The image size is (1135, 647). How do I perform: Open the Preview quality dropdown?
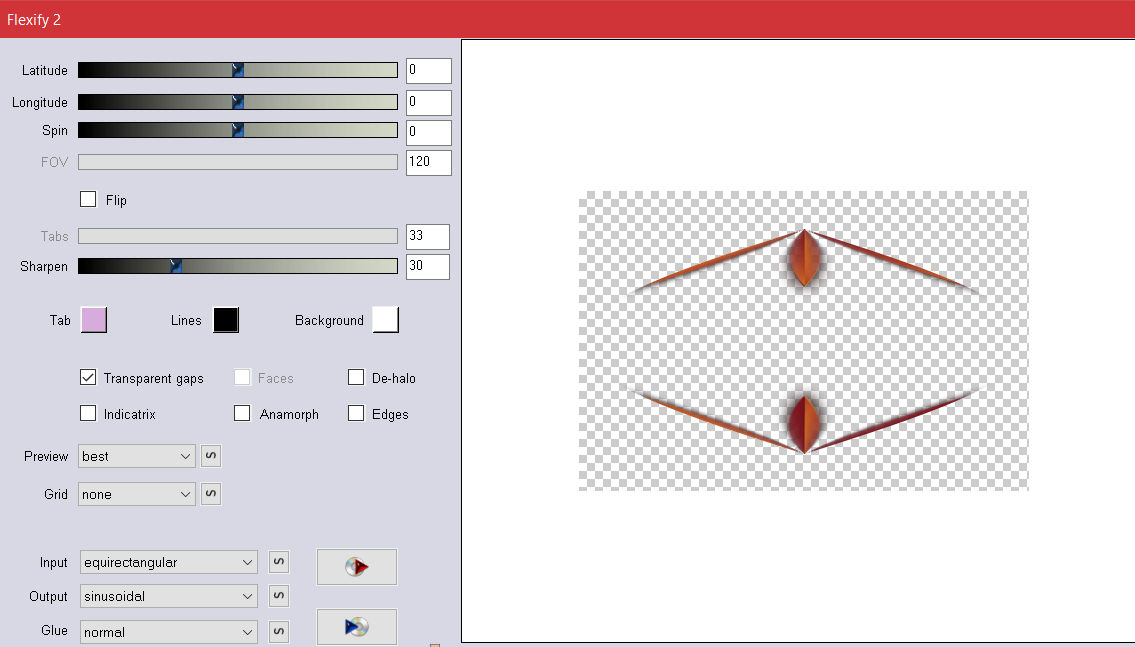[136, 456]
